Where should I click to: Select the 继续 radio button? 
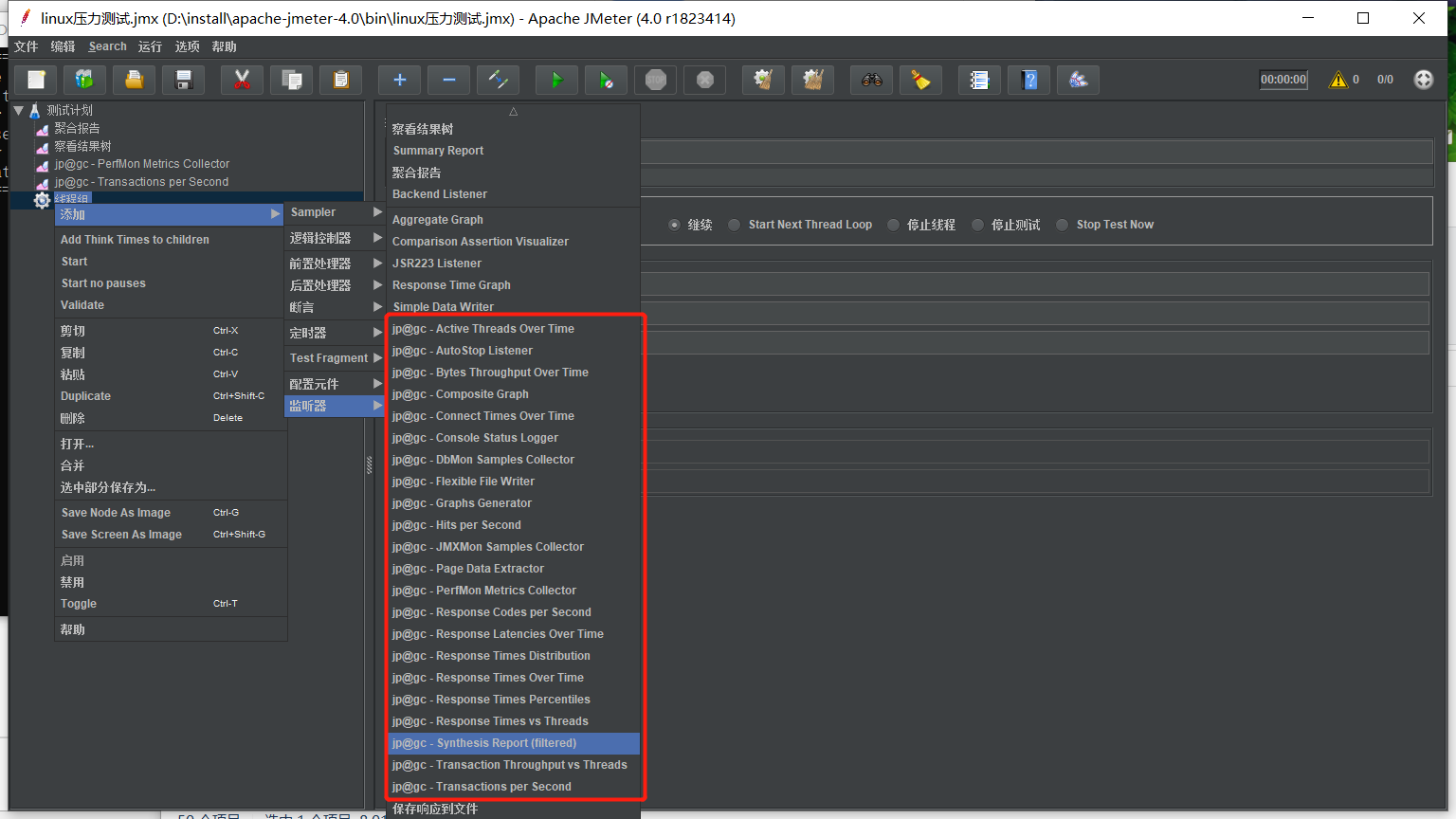pos(674,225)
